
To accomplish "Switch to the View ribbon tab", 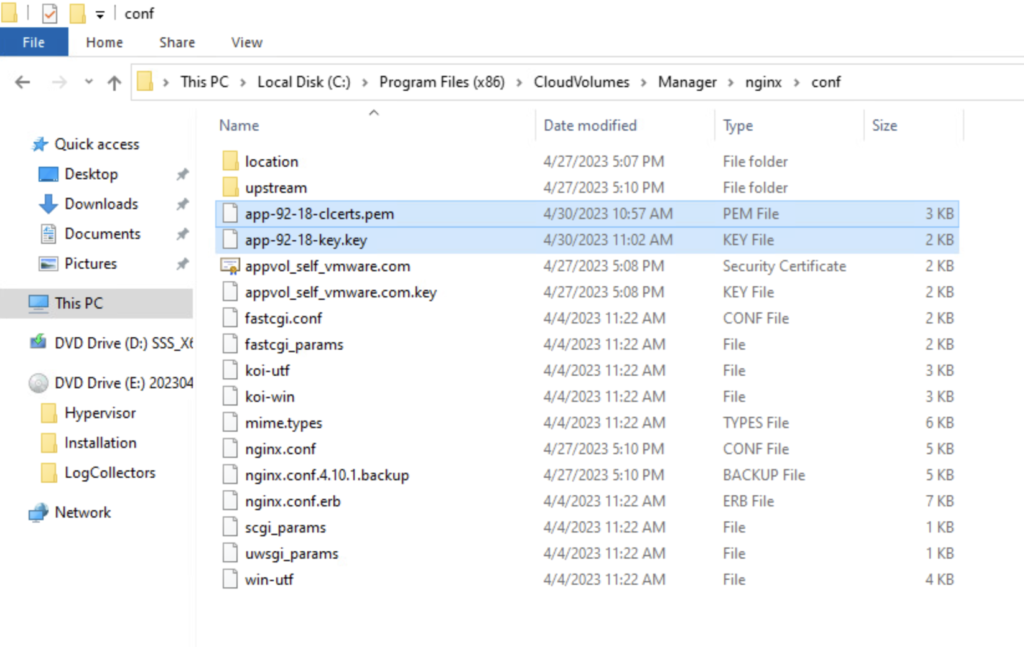I will click(x=246, y=42).
